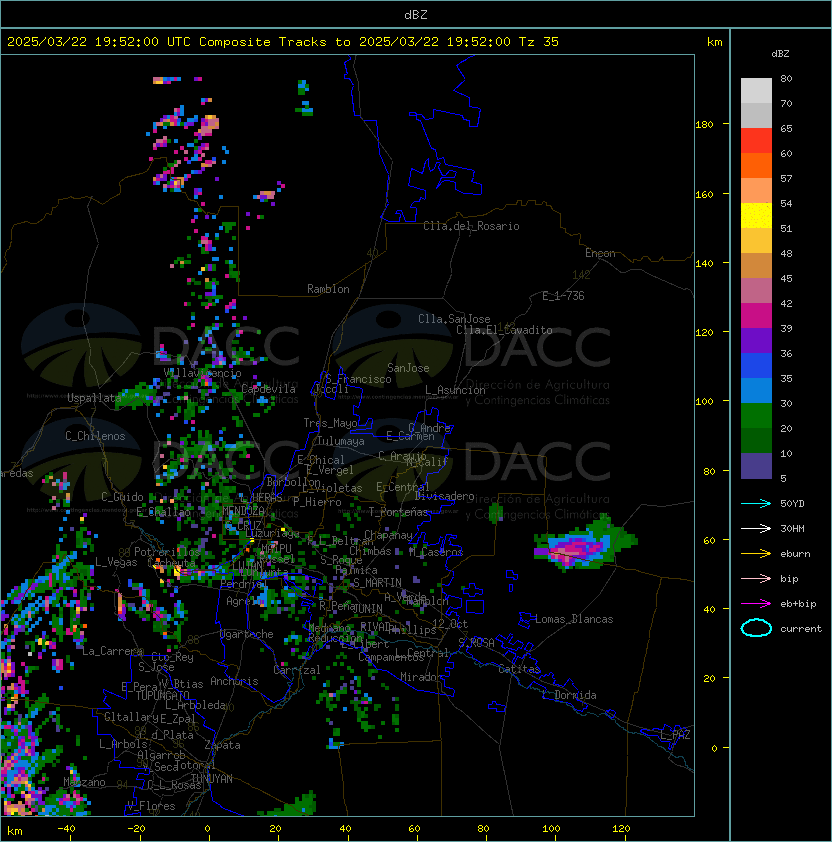Click the '30HM' legend label
This screenshot has height=842, width=832.
tap(792, 529)
